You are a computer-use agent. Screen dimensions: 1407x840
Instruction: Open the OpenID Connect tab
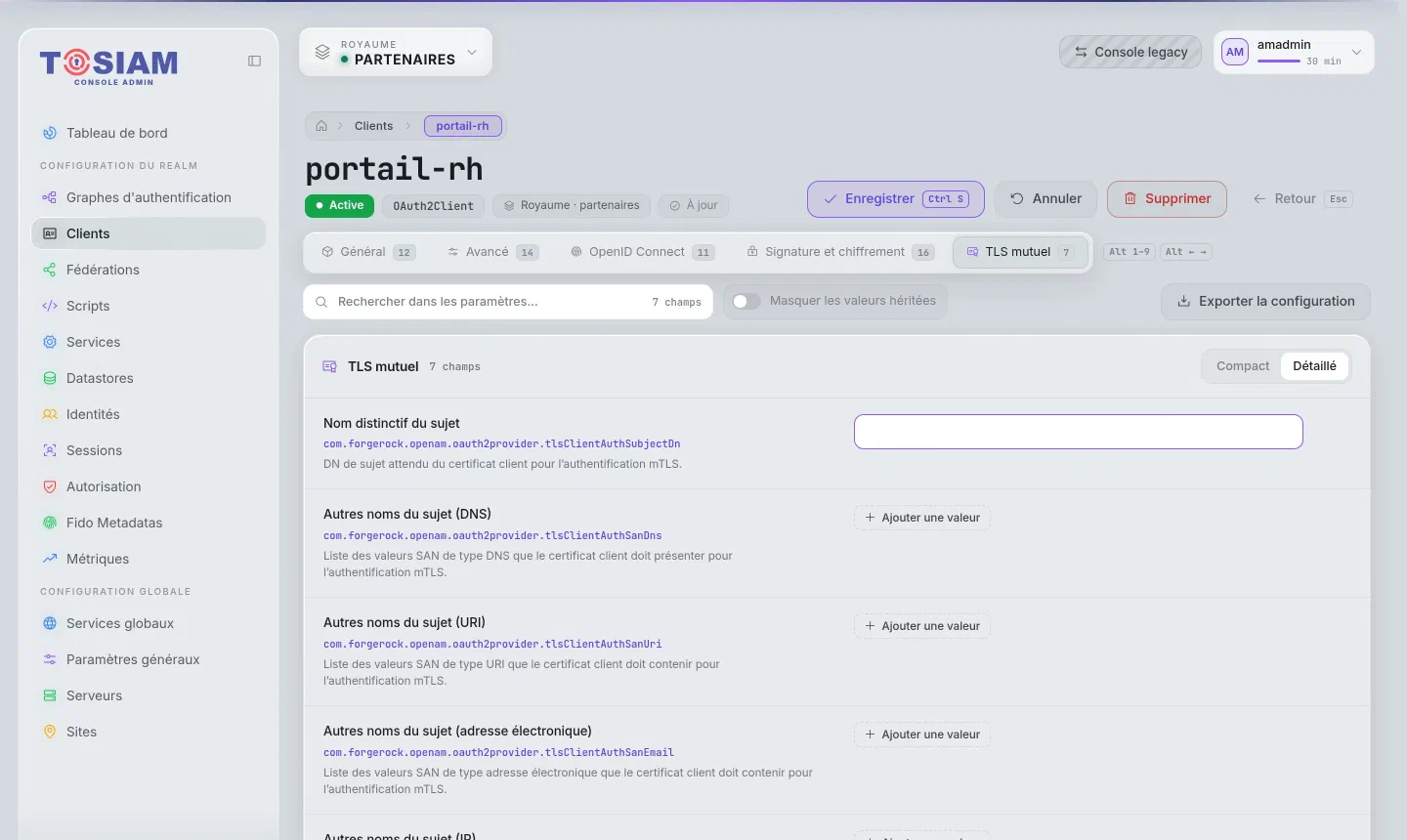tap(642, 252)
